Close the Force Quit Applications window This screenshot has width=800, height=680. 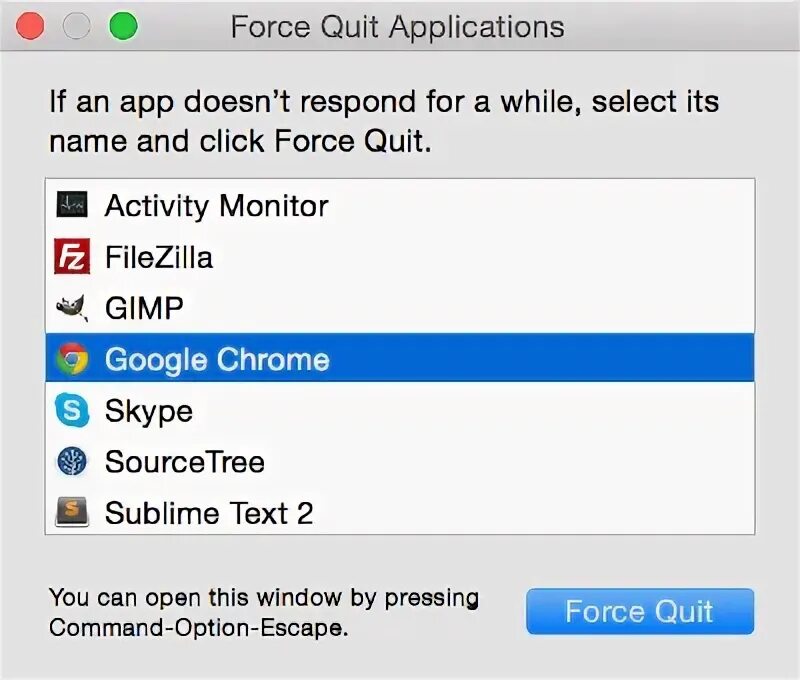(31, 26)
